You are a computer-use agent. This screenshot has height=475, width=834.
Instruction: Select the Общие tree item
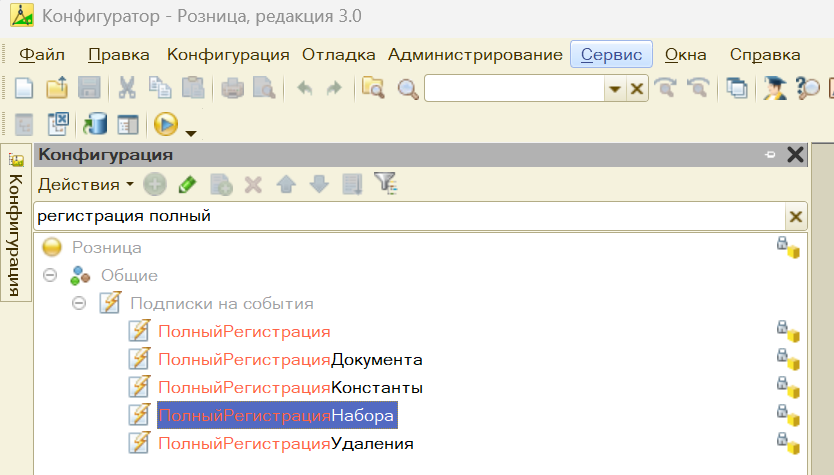click(129, 276)
